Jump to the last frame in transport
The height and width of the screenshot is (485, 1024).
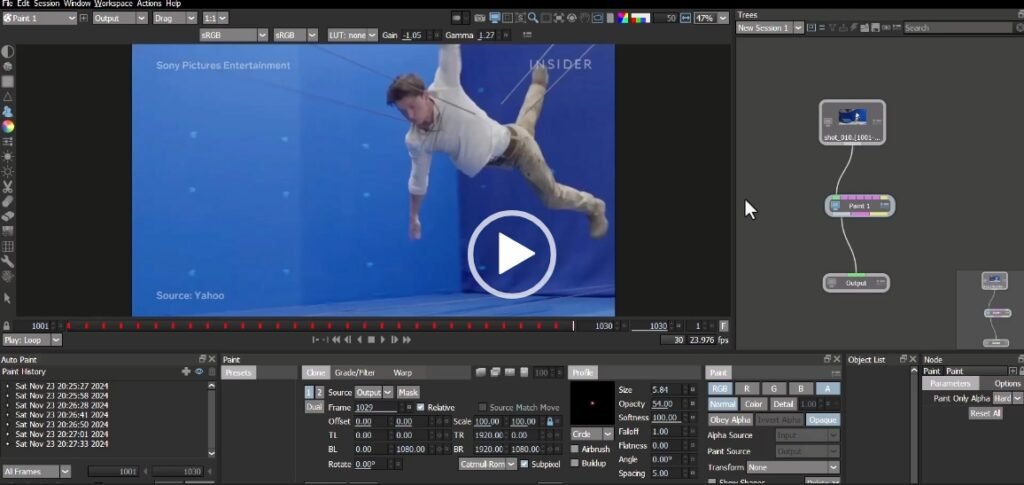[406, 339]
